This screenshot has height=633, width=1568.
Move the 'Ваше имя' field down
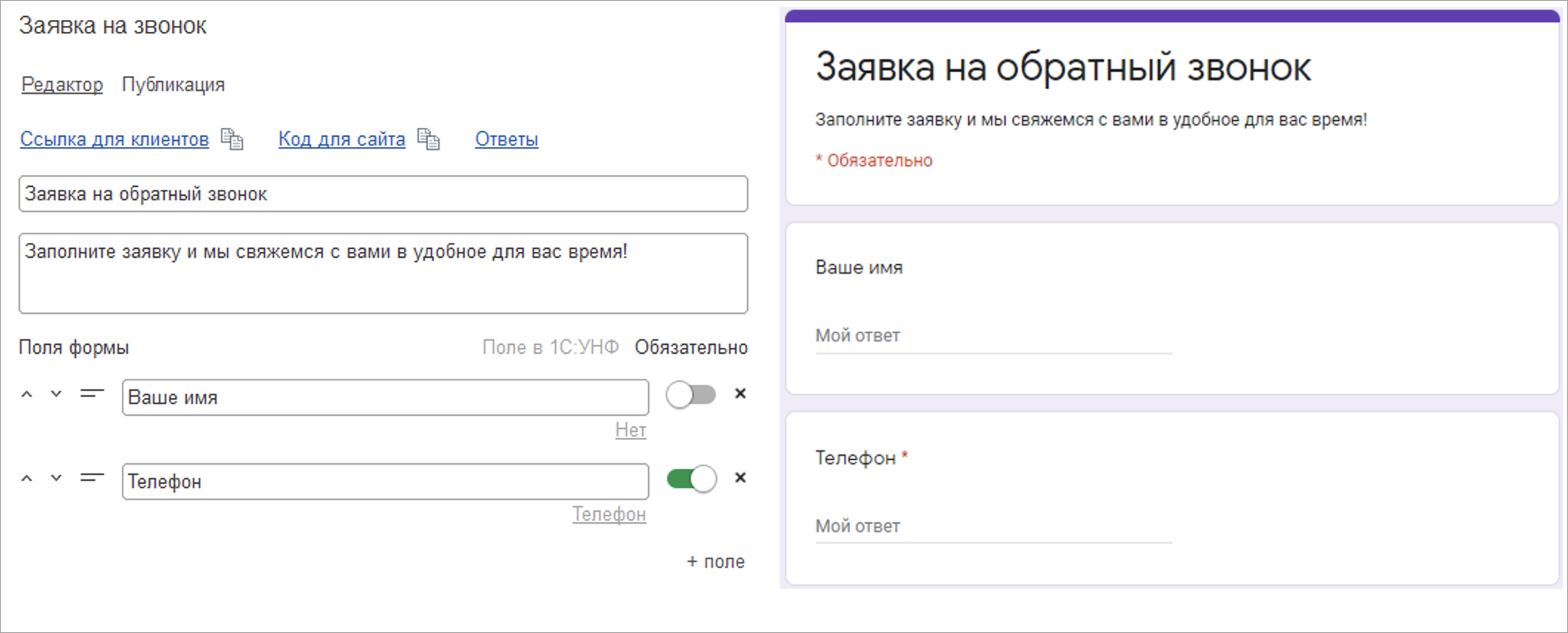(x=56, y=394)
